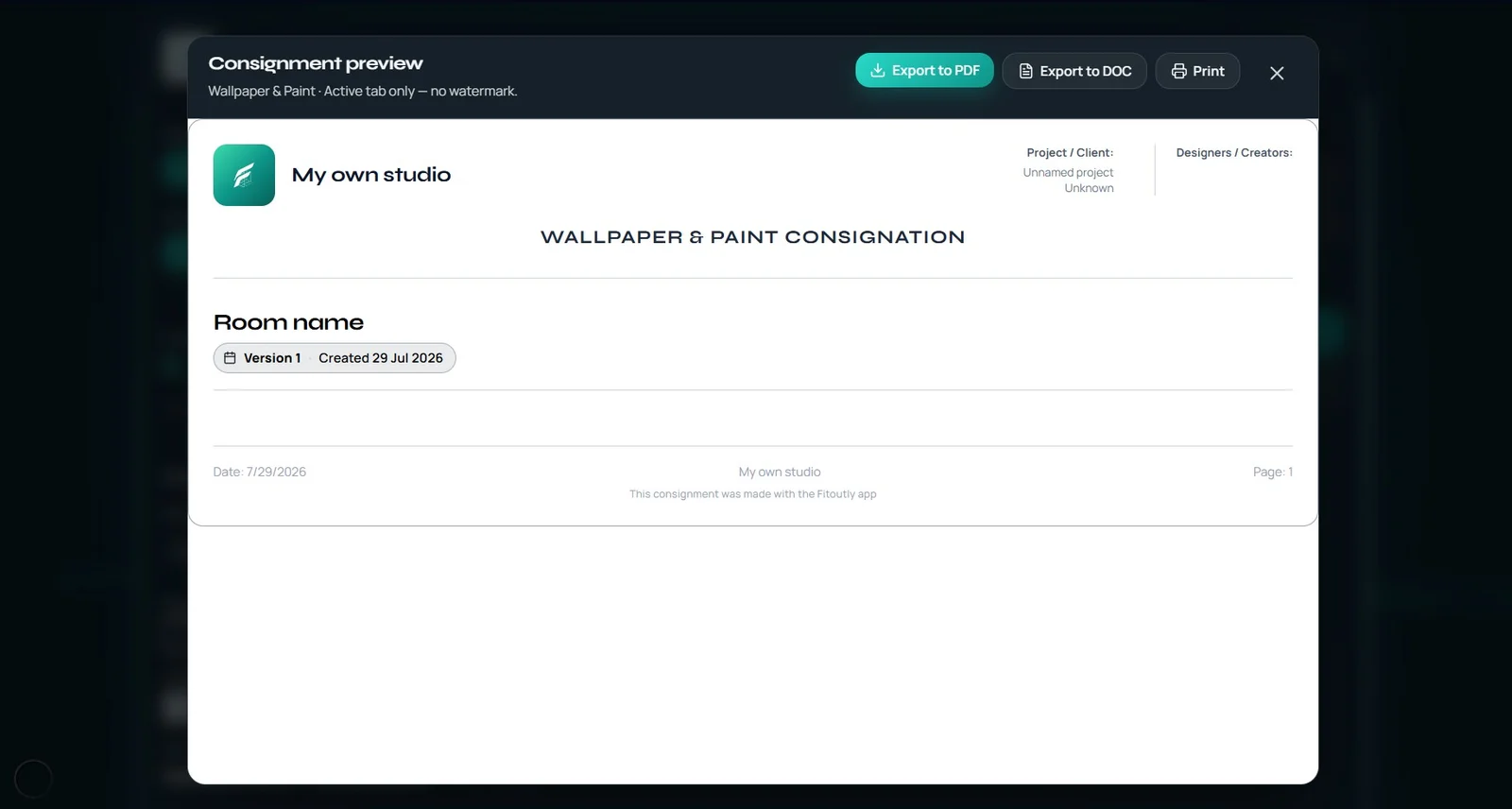
Task: Click the download icon in Export to PDF
Action: 878,71
